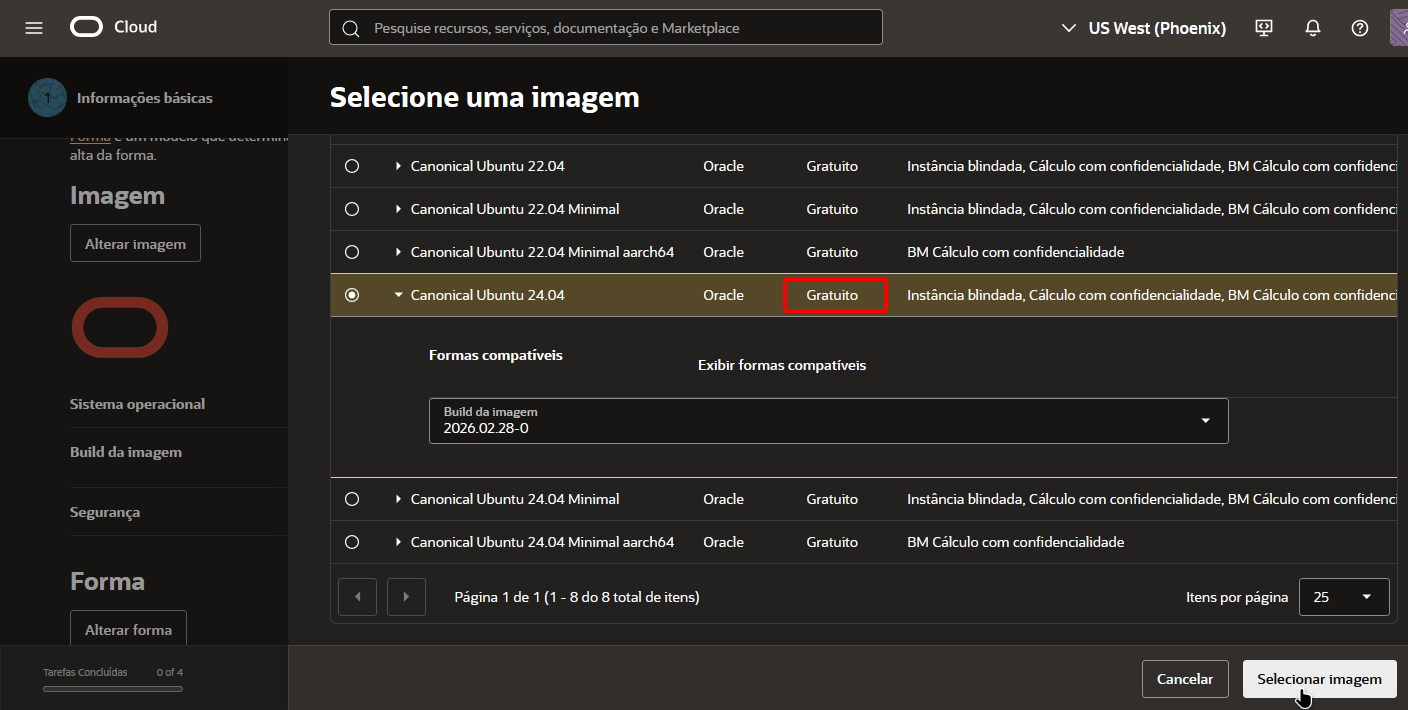Open the help question mark menu
The height and width of the screenshot is (710, 1408).
pyautogui.click(x=1360, y=28)
